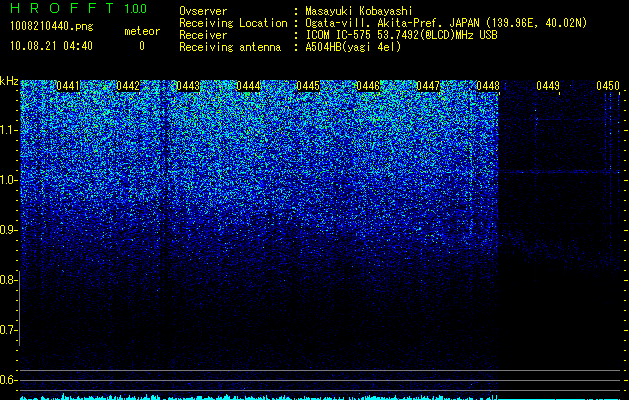Click the Receiving Location label
629x400 pixels.
233,23
